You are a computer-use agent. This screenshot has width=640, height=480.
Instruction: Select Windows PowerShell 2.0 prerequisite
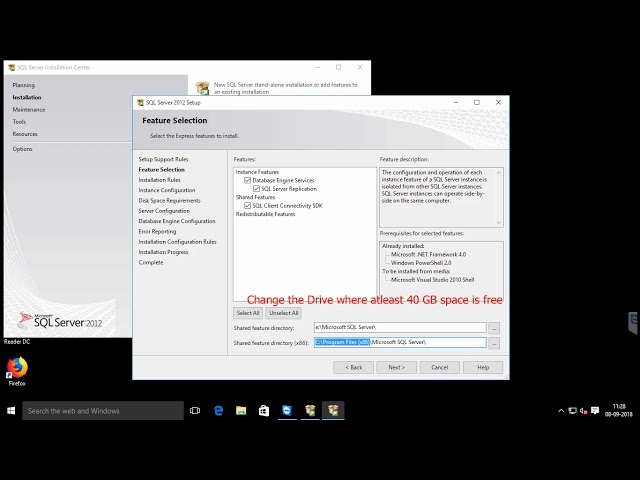[x=421, y=263]
